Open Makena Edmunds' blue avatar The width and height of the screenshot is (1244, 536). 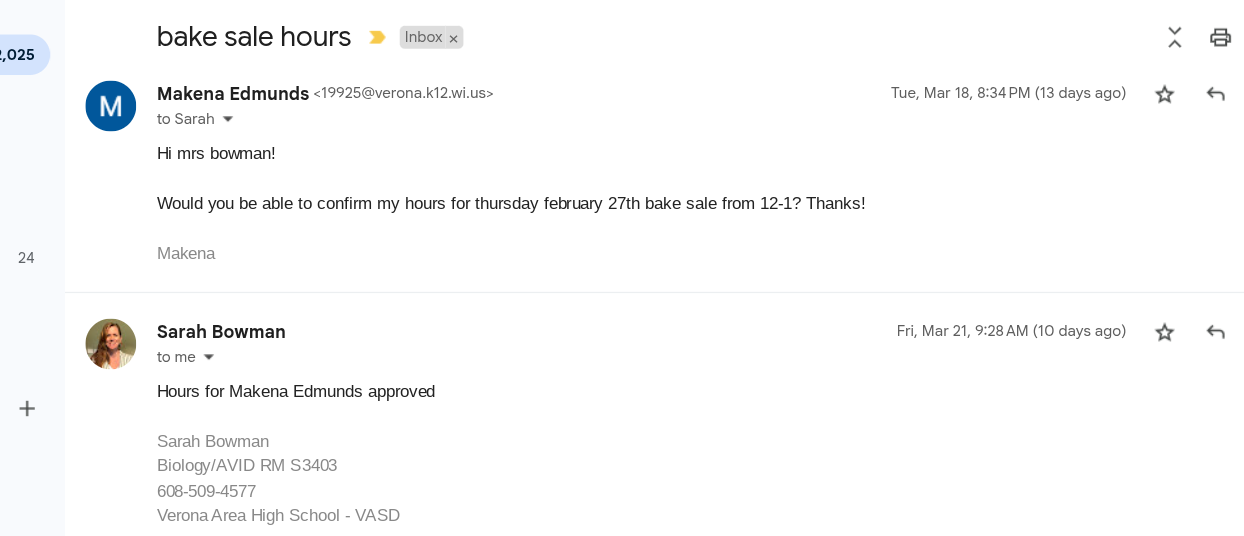[x=111, y=106]
